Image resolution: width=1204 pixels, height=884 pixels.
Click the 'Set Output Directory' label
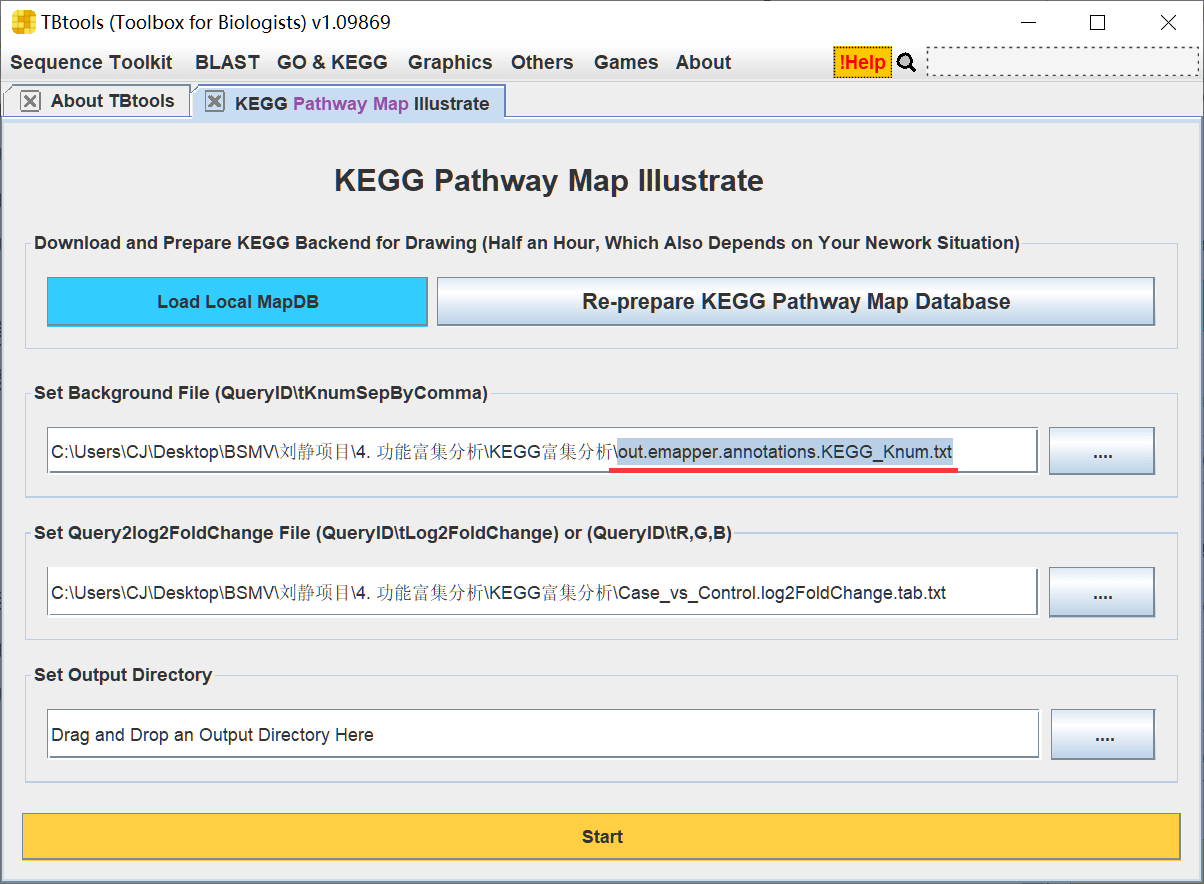click(x=123, y=675)
